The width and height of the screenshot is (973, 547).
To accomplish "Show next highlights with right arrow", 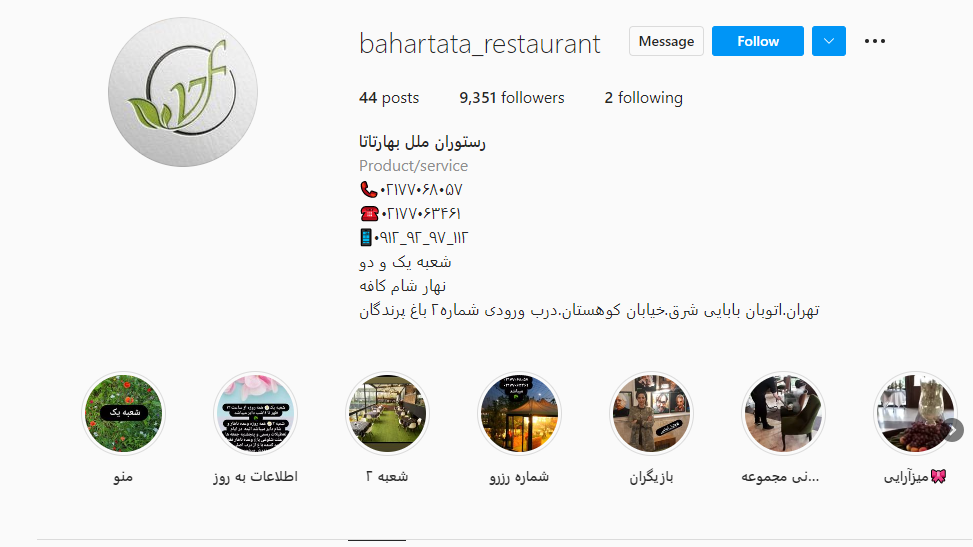I will coord(954,430).
